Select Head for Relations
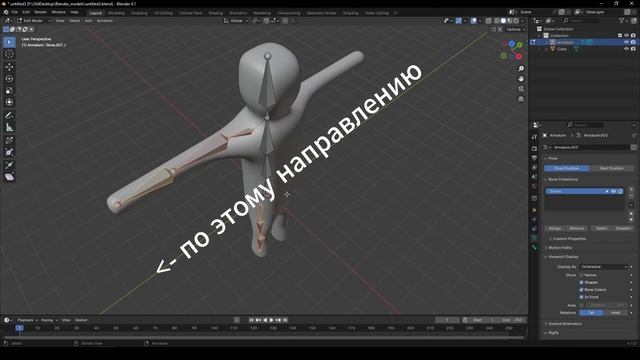 tap(615, 313)
